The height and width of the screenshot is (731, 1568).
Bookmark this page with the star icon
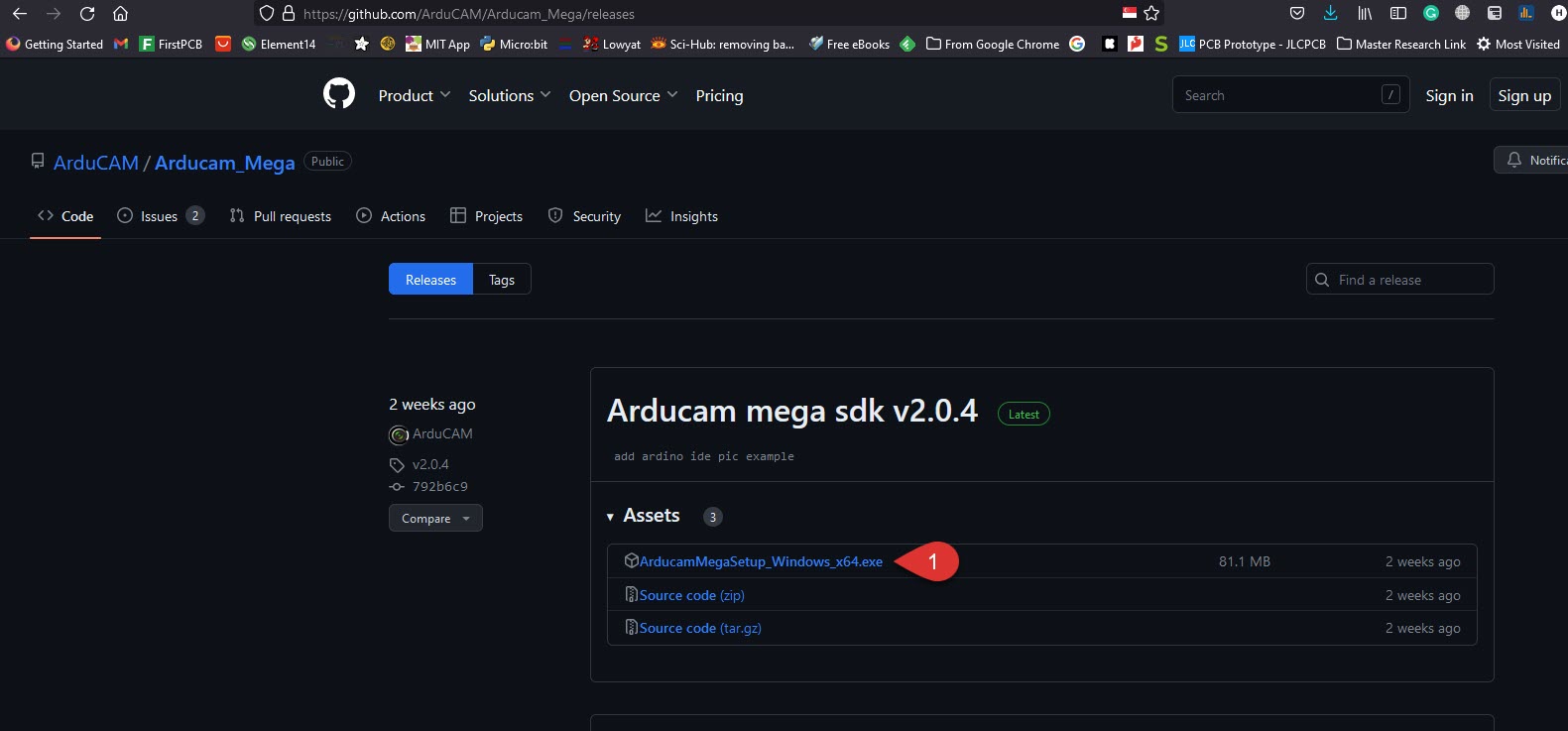1151,14
